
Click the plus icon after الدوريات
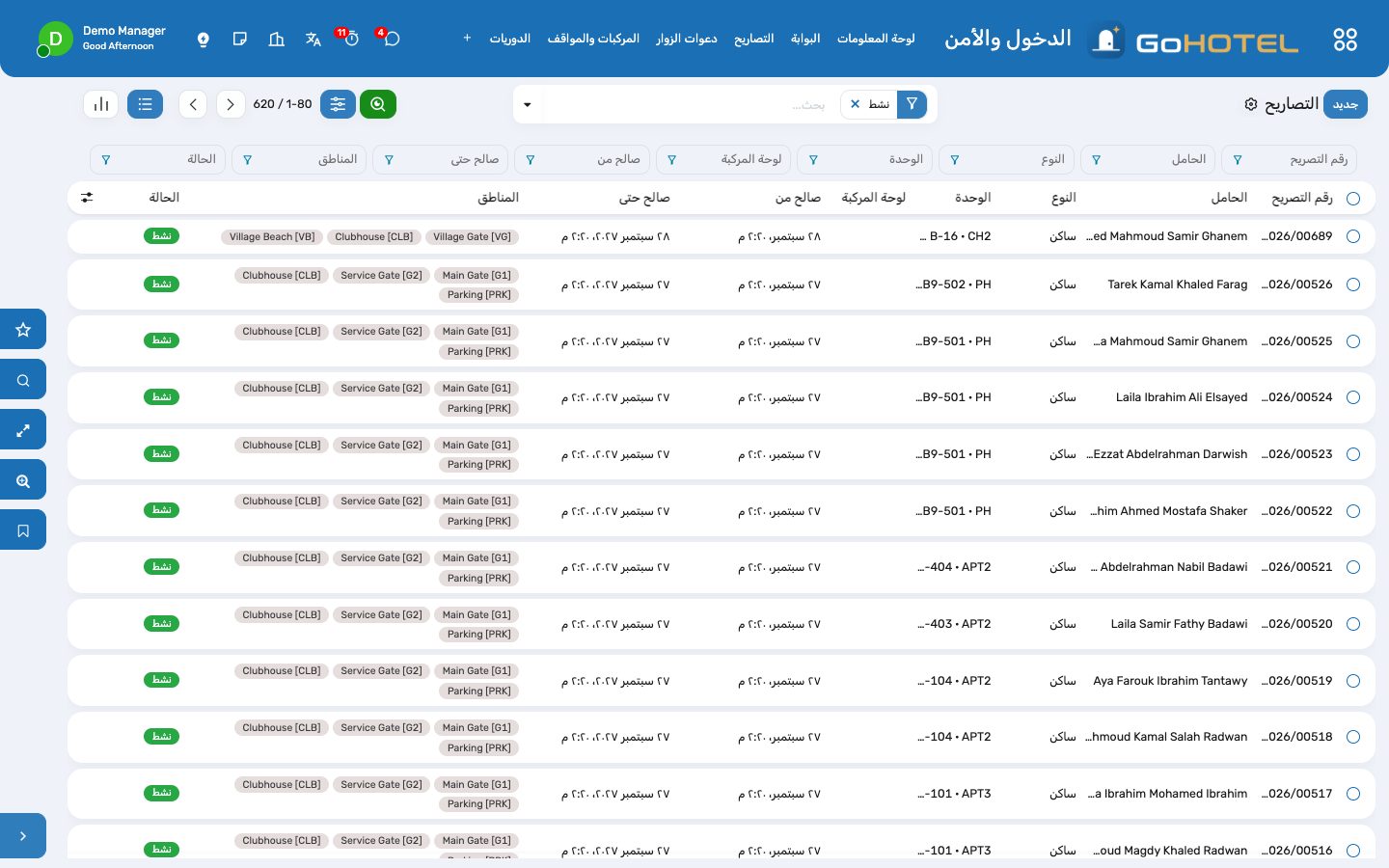[467, 38]
